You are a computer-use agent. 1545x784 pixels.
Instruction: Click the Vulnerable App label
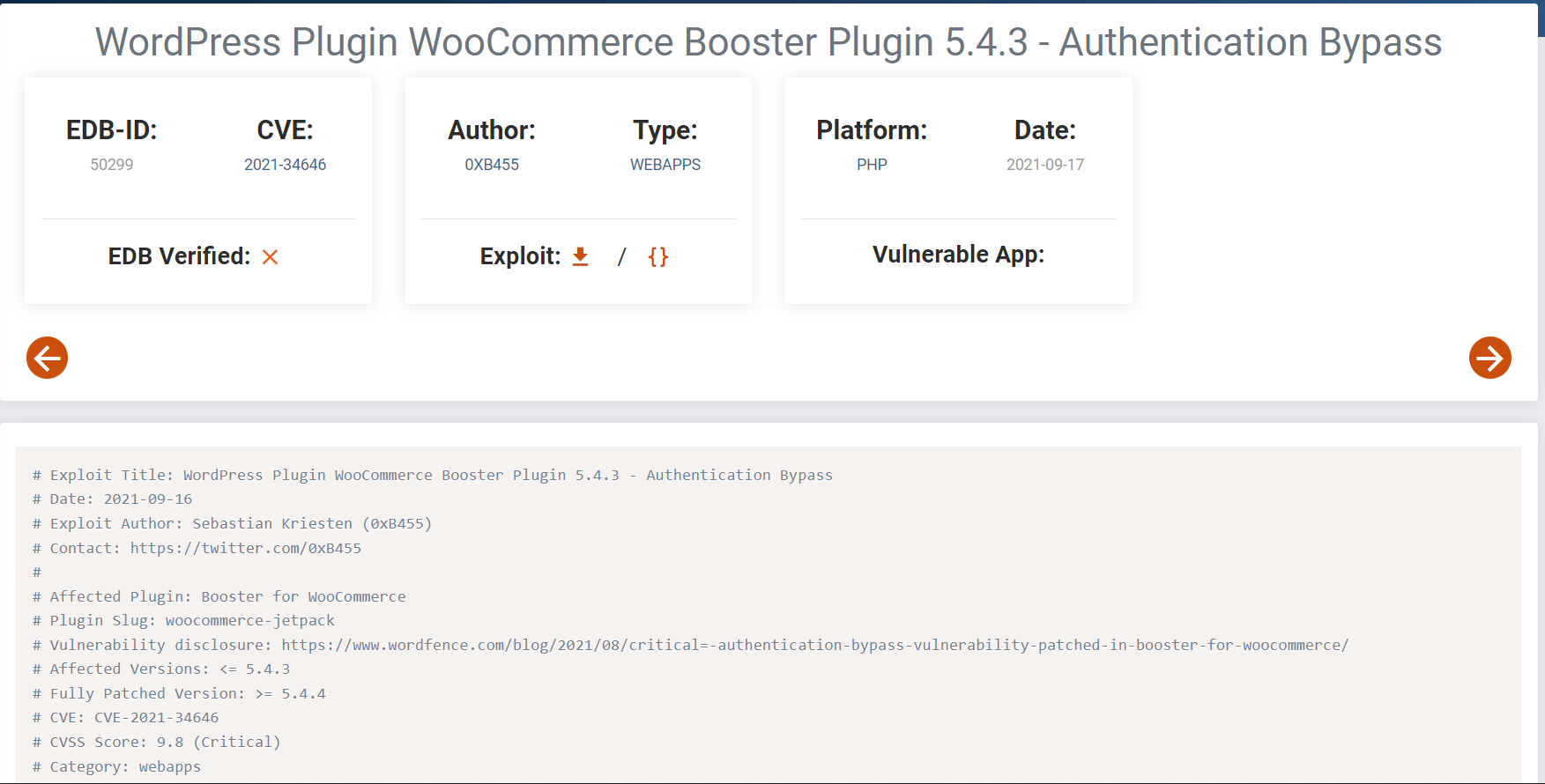pyautogui.click(x=959, y=255)
